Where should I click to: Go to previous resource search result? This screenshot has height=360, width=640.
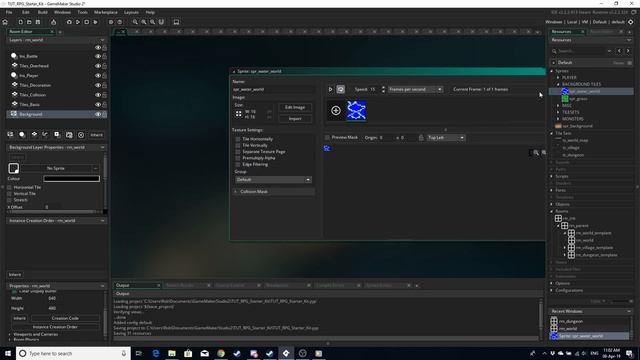coord(619,51)
